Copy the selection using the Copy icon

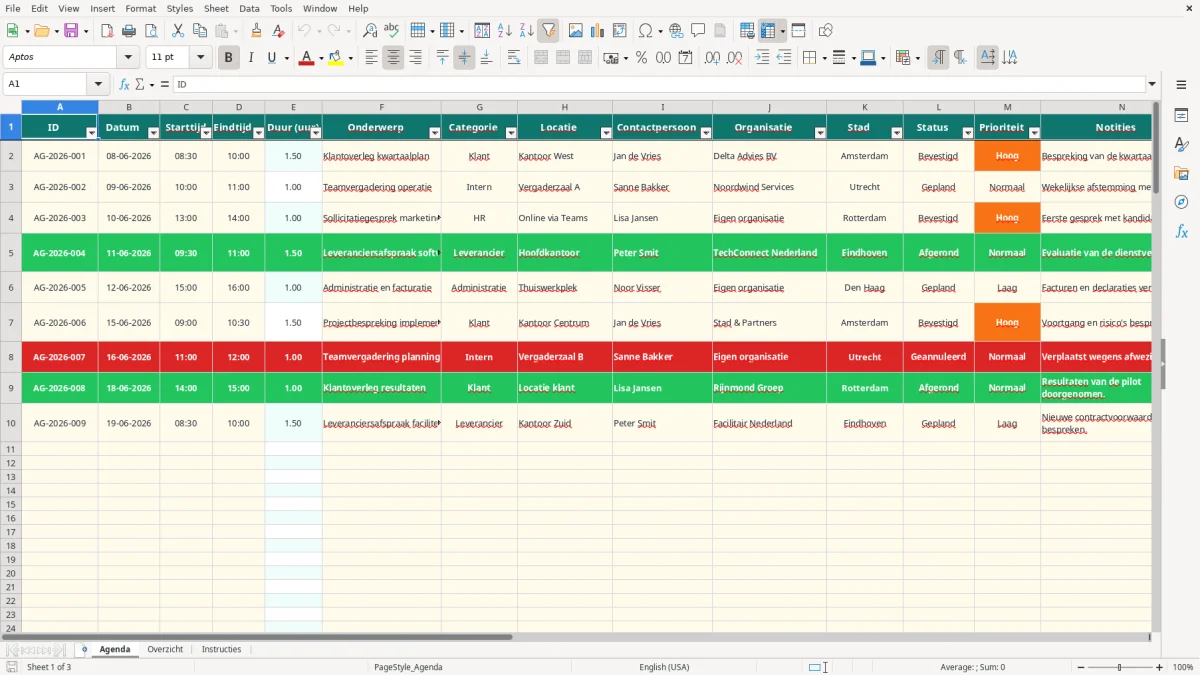coord(200,31)
